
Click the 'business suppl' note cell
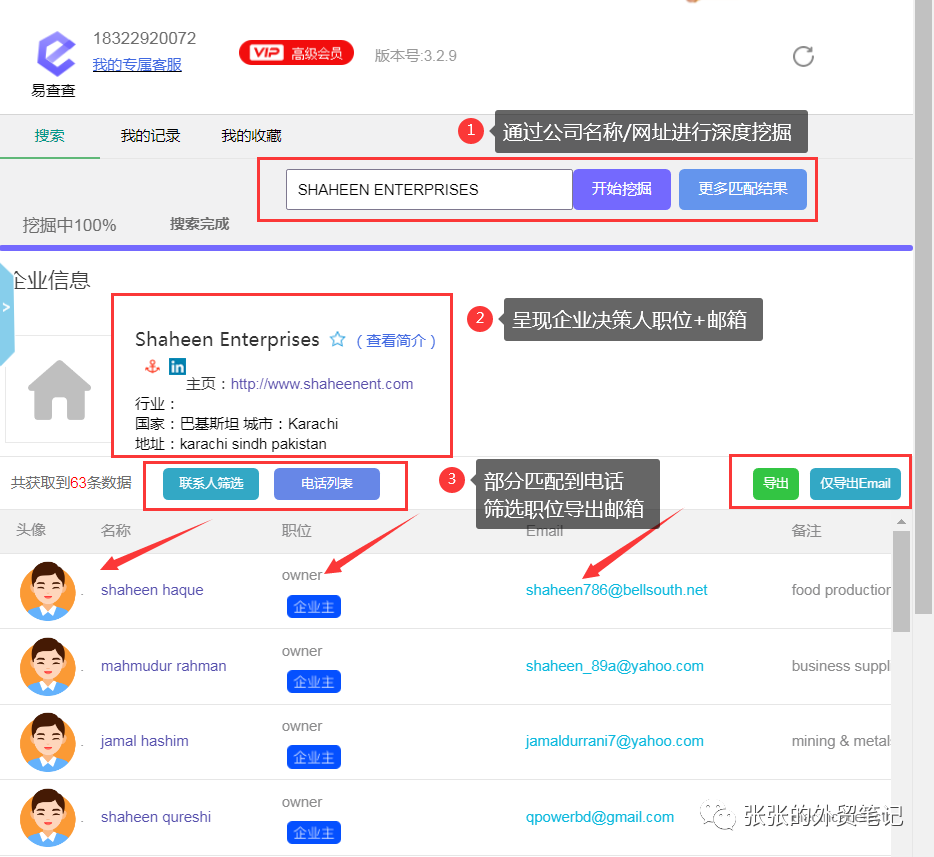point(840,666)
